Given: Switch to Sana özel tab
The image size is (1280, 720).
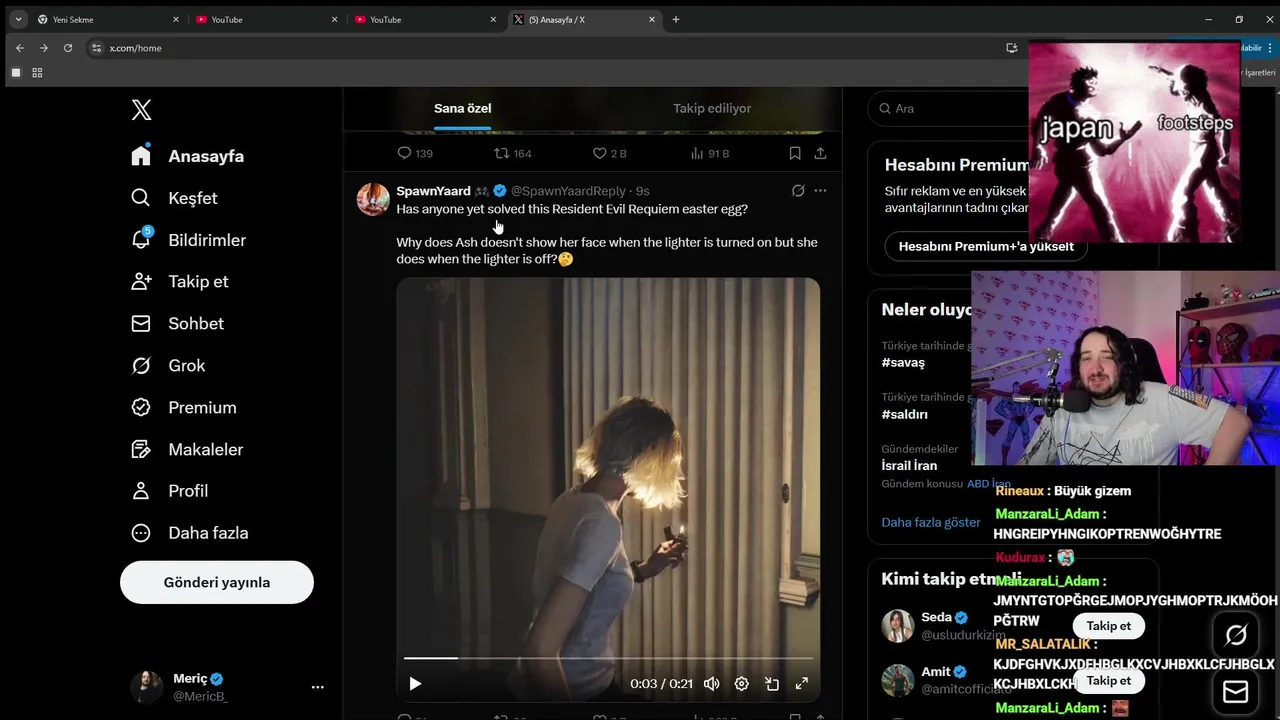Looking at the screenshot, I should coord(462,108).
